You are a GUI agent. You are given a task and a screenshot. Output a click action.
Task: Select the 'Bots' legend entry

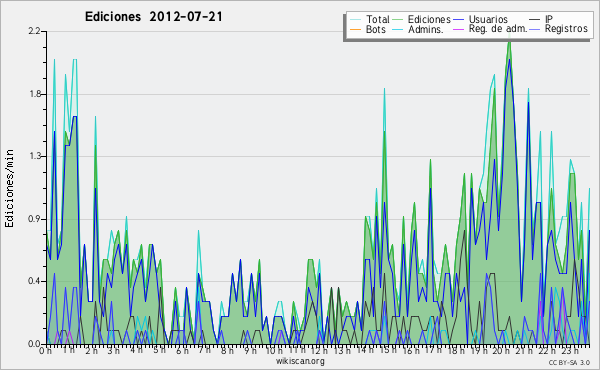click(x=376, y=29)
